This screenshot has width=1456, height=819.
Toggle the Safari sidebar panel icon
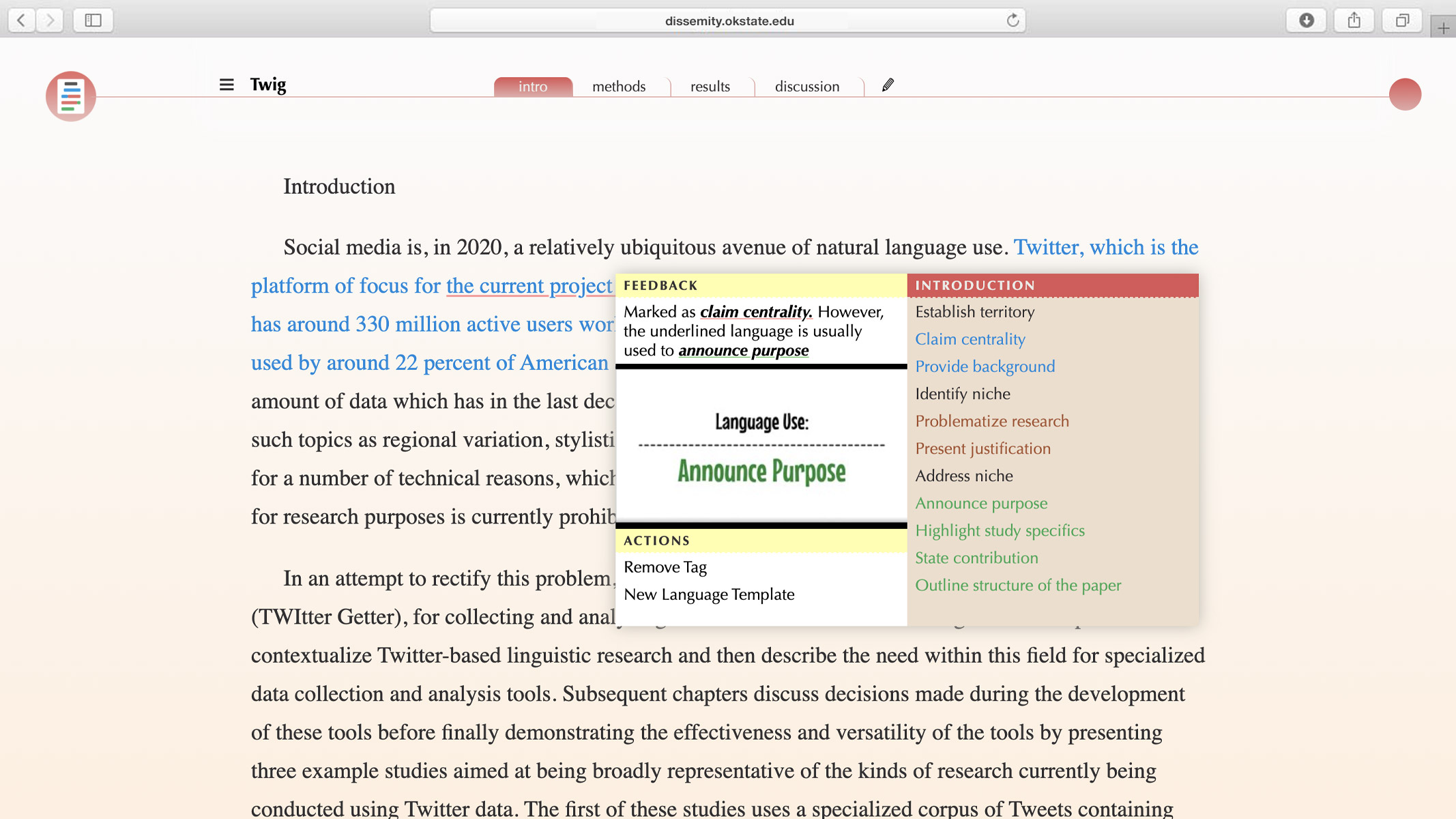pyautogui.click(x=93, y=20)
